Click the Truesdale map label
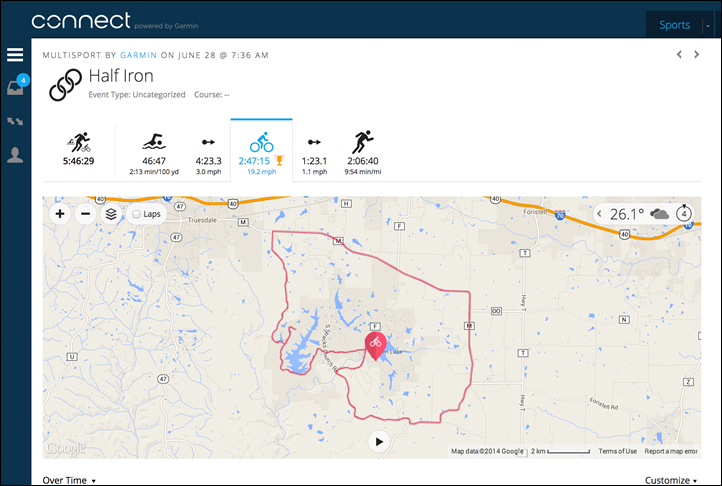The width and height of the screenshot is (722, 486). 202,220
